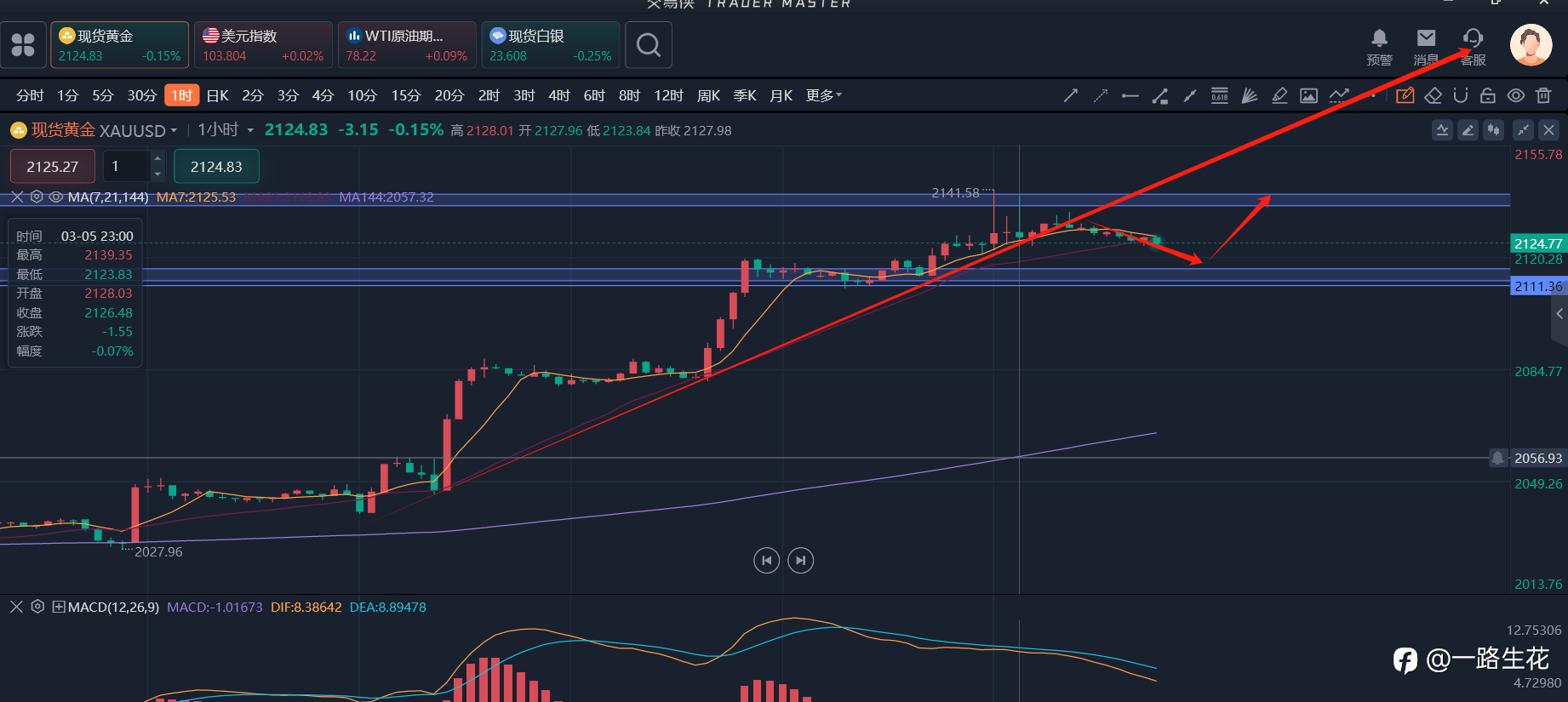Toggle MA(7,21,144) indicator visibility

56,197
